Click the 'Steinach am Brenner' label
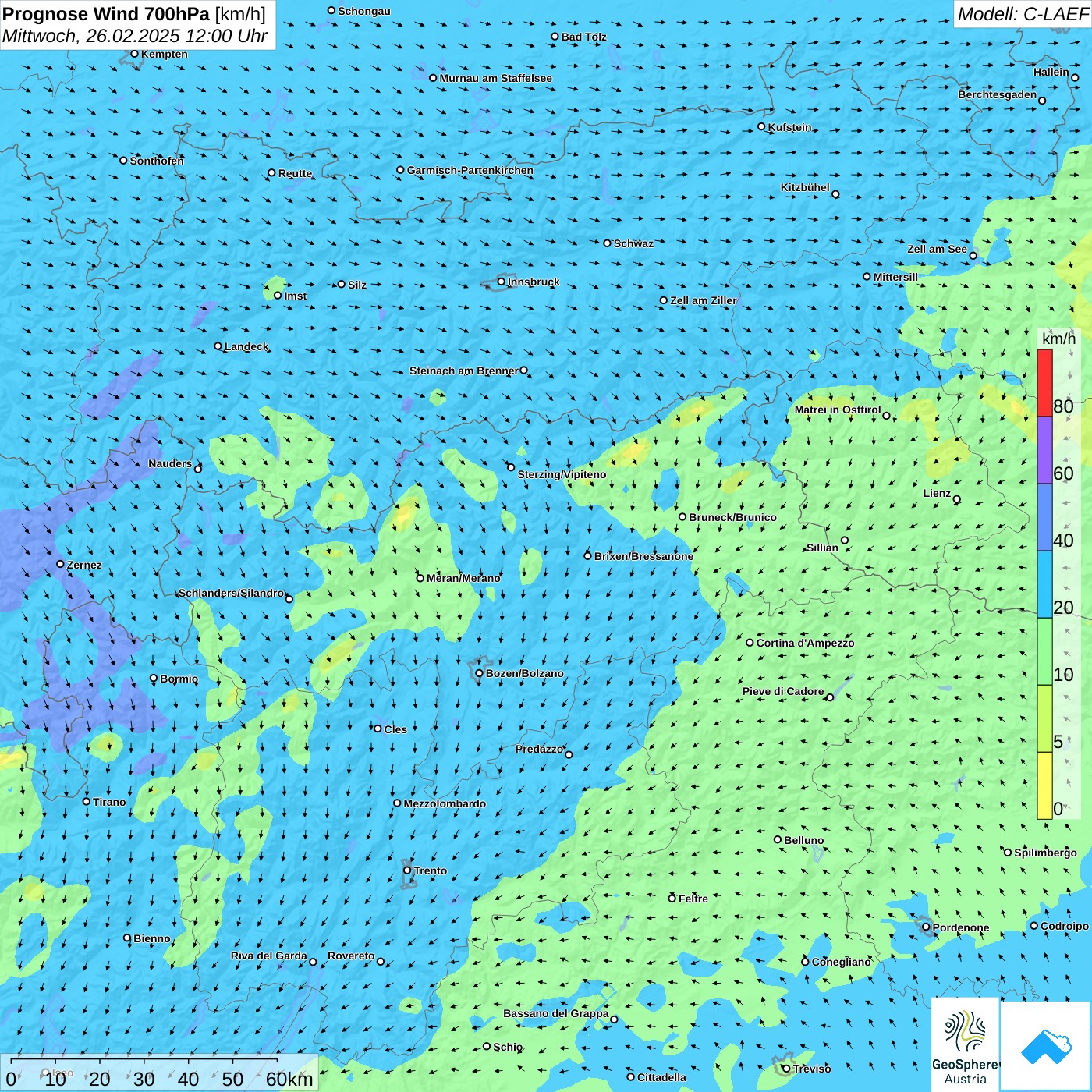1092x1092 pixels. pyautogui.click(x=464, y=370)
